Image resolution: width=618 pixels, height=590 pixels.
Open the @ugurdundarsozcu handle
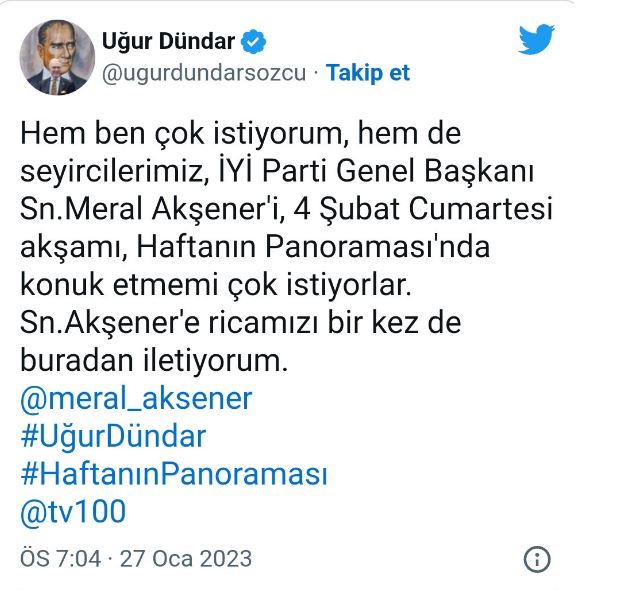point(204,73)
